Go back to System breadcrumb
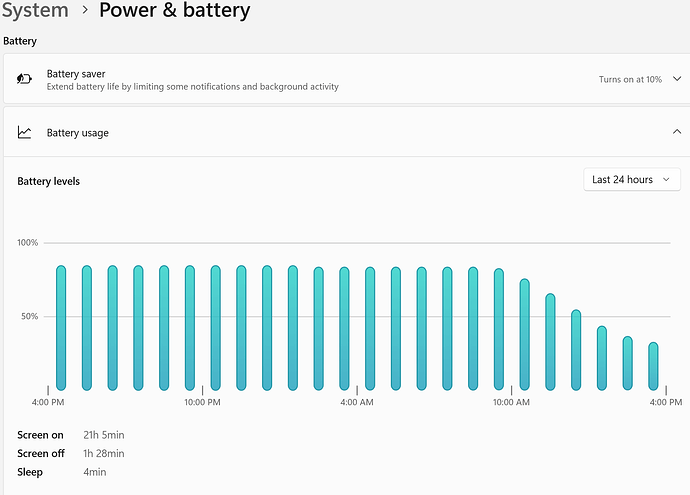This screenshot has width=690, height=495. pyautogui.click(x=35, y=10)
